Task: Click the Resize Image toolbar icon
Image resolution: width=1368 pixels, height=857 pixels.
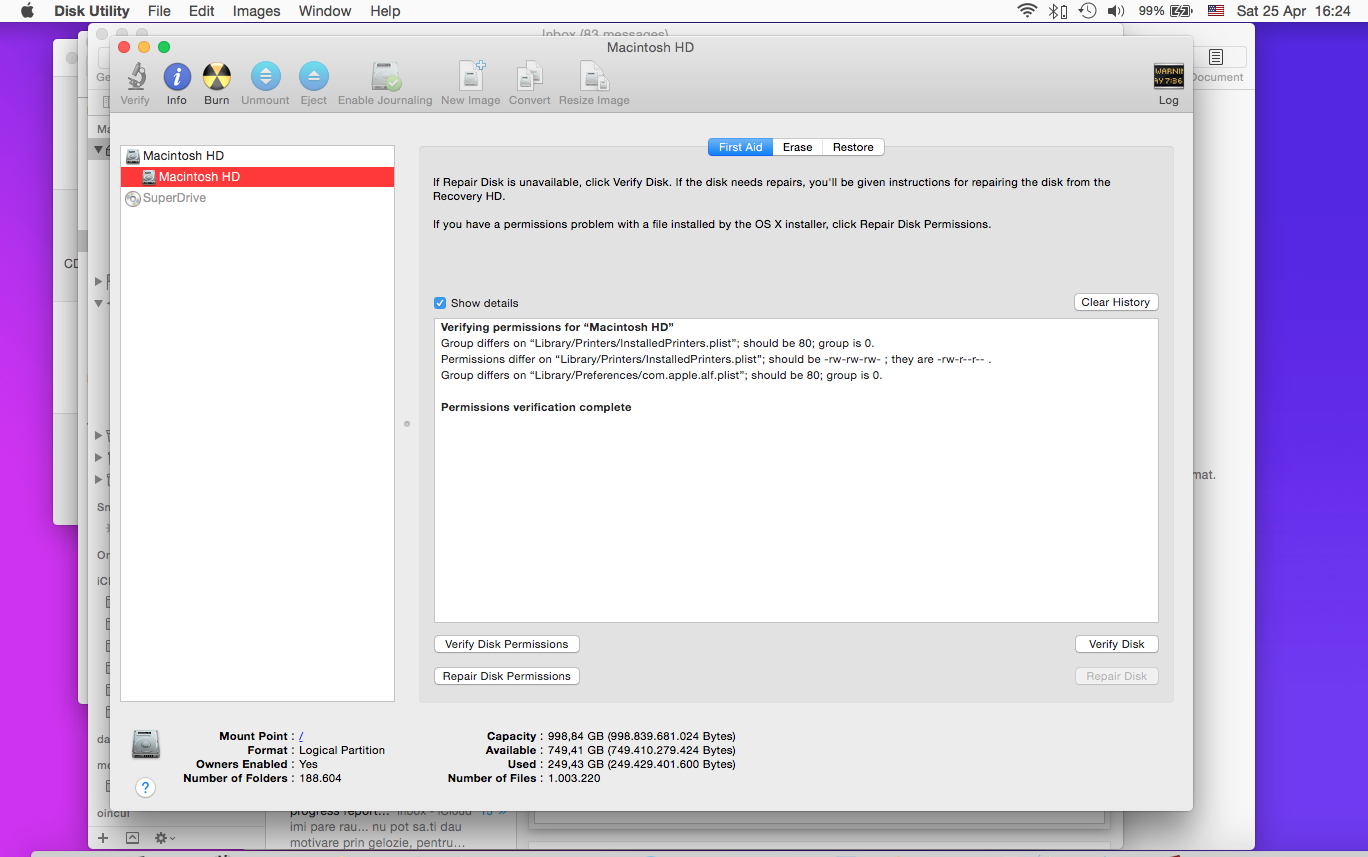Action: pyautogui.click(x=594, y=77)
